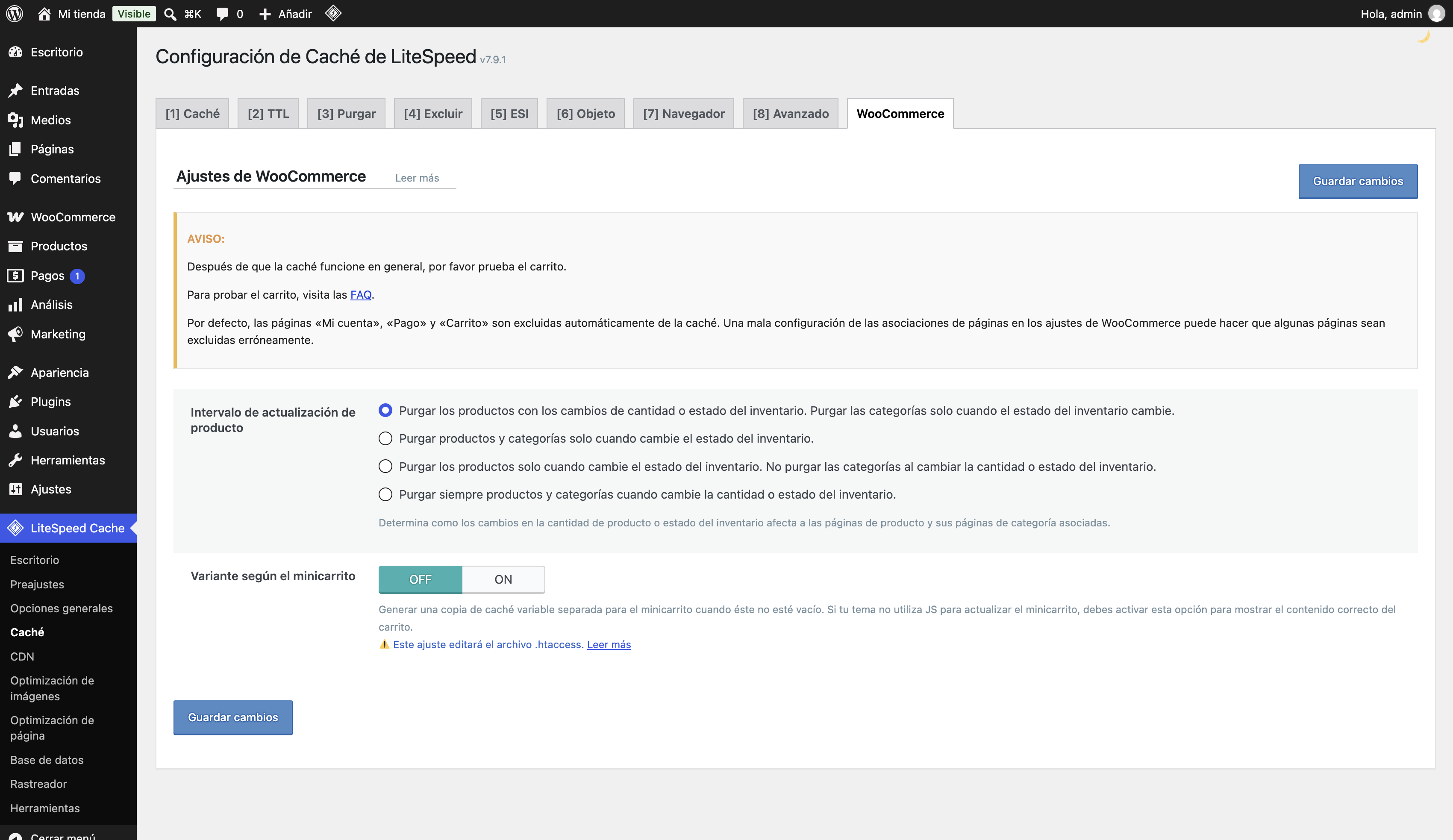Select the WooCommerce settings tab
This screenshot has width=1453, height=840.
(900, 114)
